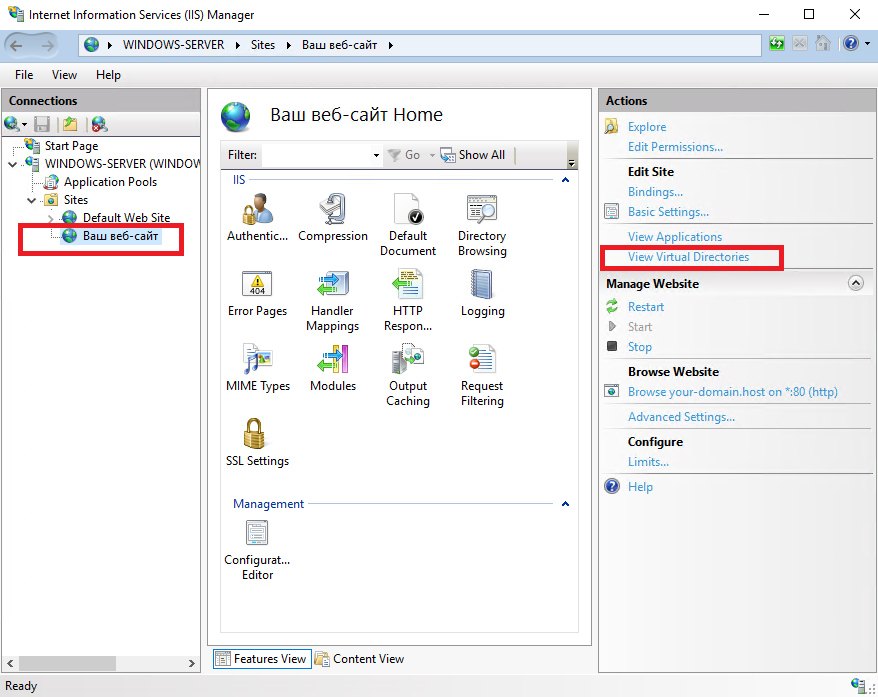Open the dropdown arrow beside Help icon

(x=867, y=44)
